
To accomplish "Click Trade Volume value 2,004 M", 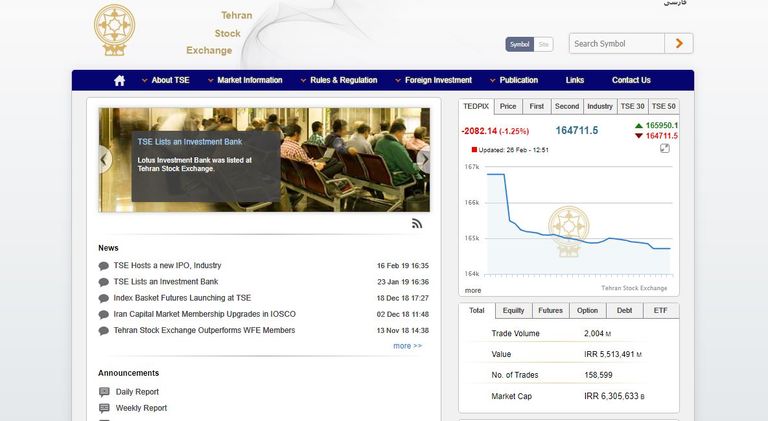I will point(598,333).
